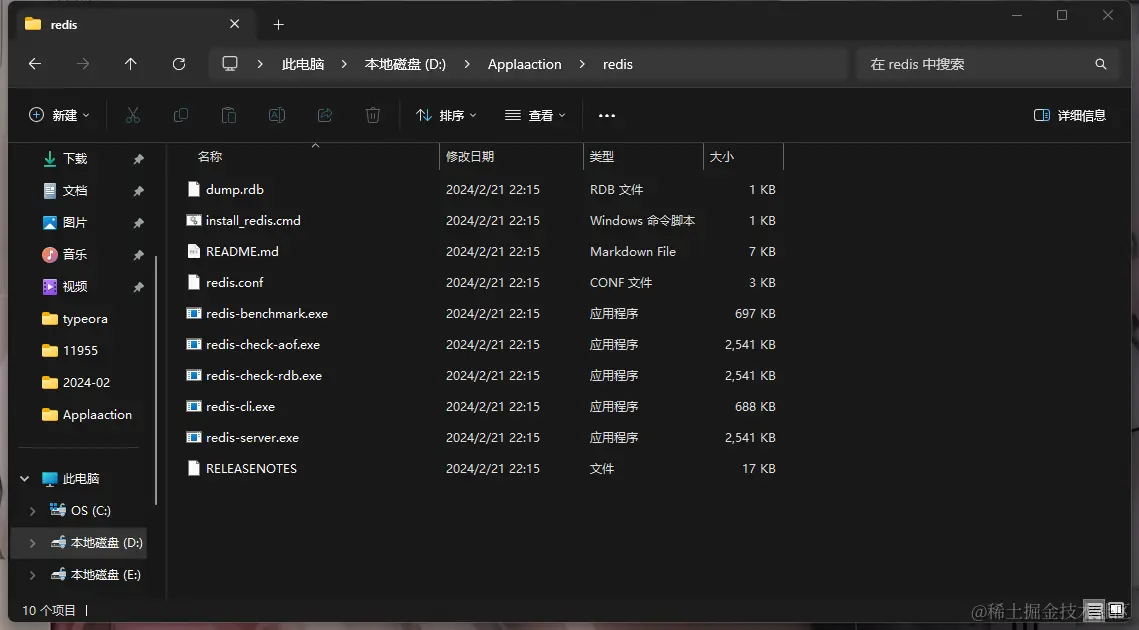
Task: Click the dump.rdb file icon
Action: (193, 189)
